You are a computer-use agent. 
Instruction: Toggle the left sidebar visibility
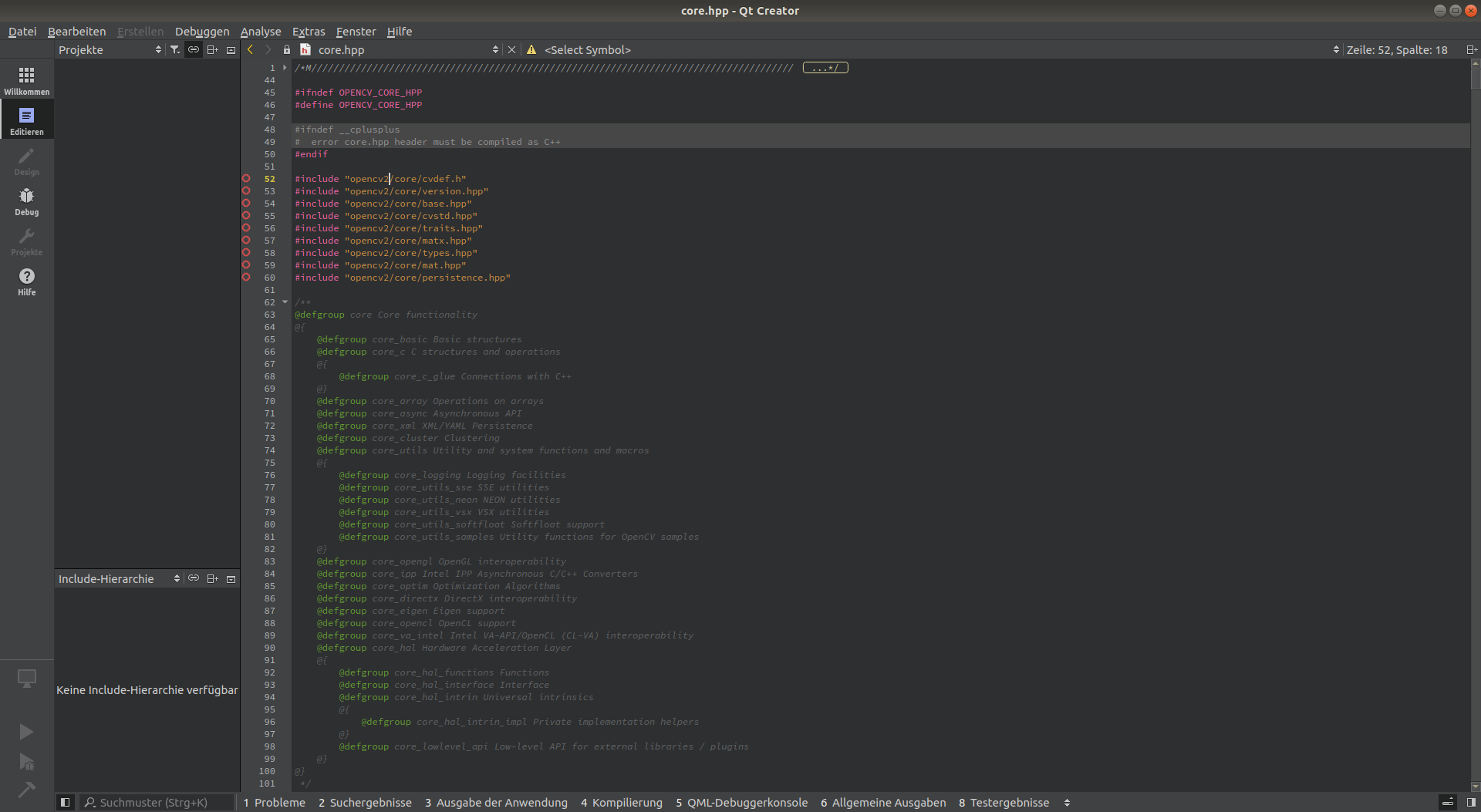(66, 802)
